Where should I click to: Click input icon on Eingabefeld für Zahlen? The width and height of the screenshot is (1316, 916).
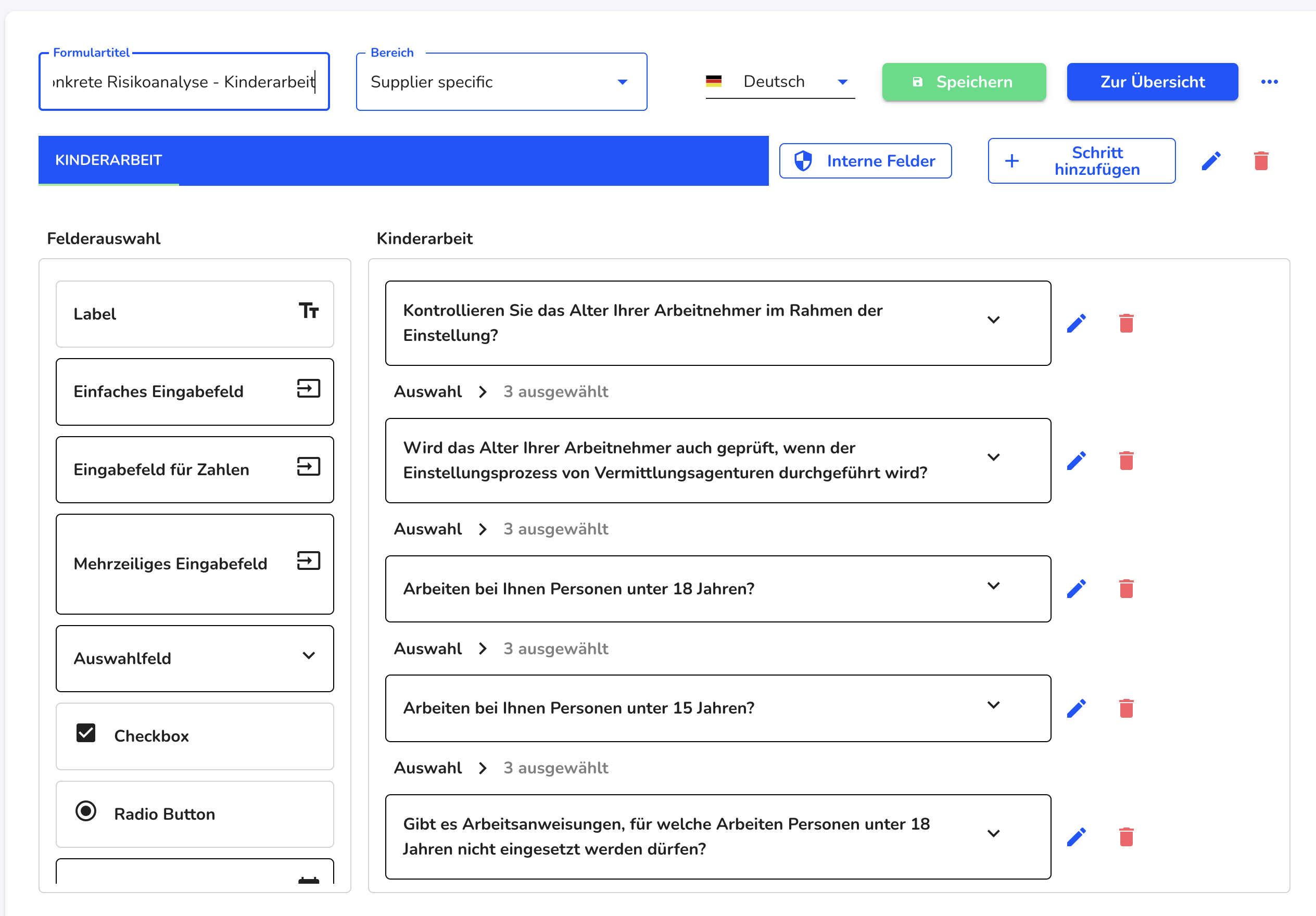coord(308,467)
